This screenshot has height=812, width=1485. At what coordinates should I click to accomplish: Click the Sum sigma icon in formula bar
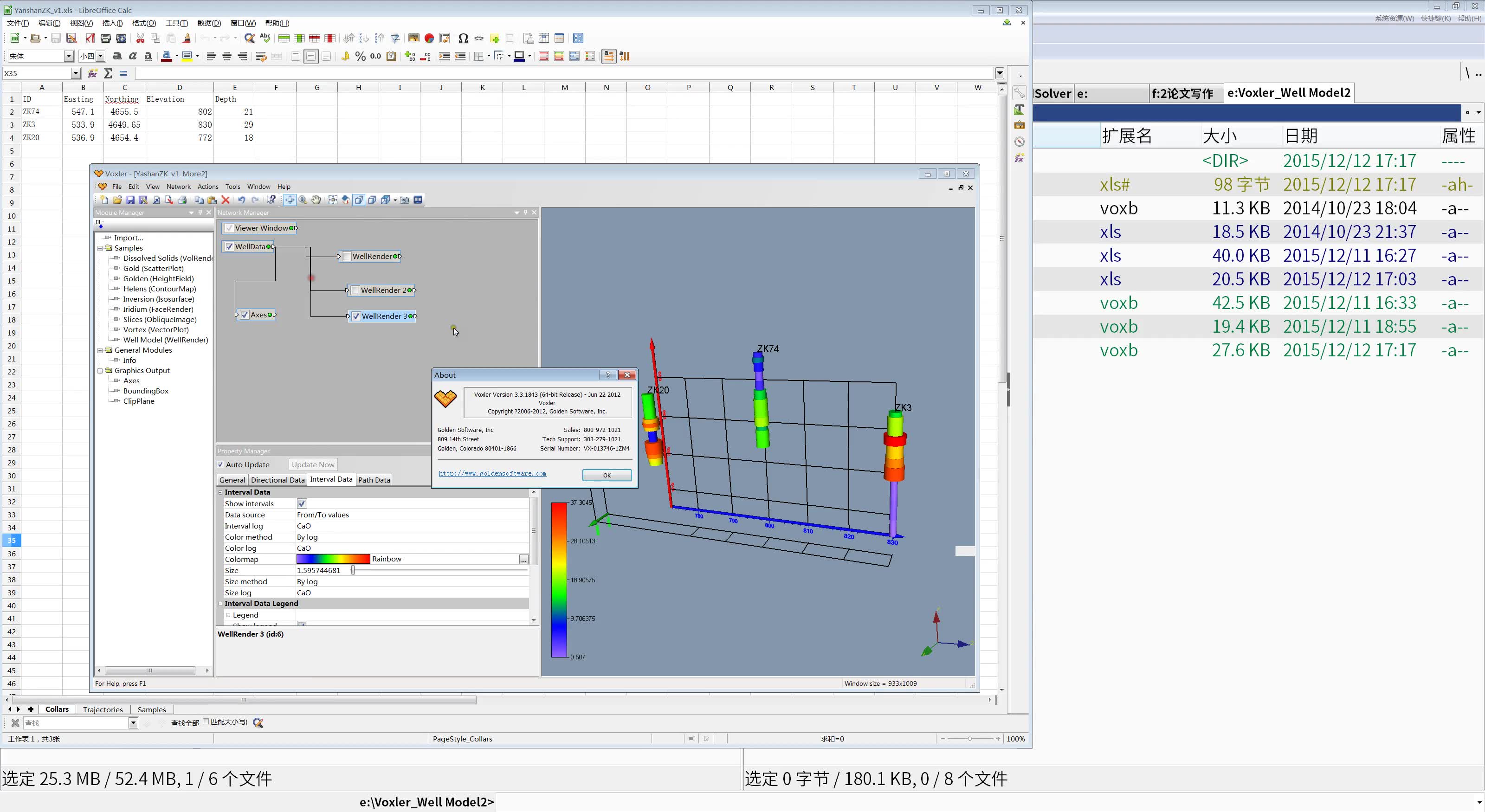pos(108,73)
